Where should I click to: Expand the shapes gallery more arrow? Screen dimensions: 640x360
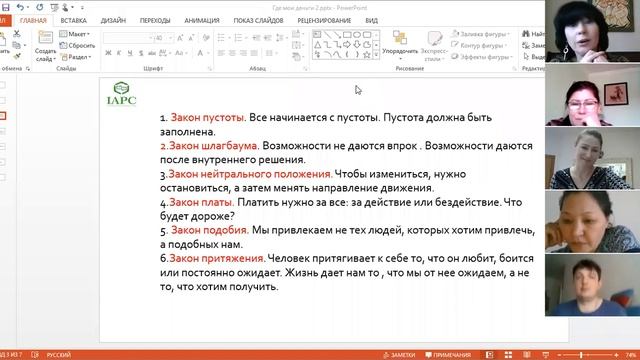376,55
